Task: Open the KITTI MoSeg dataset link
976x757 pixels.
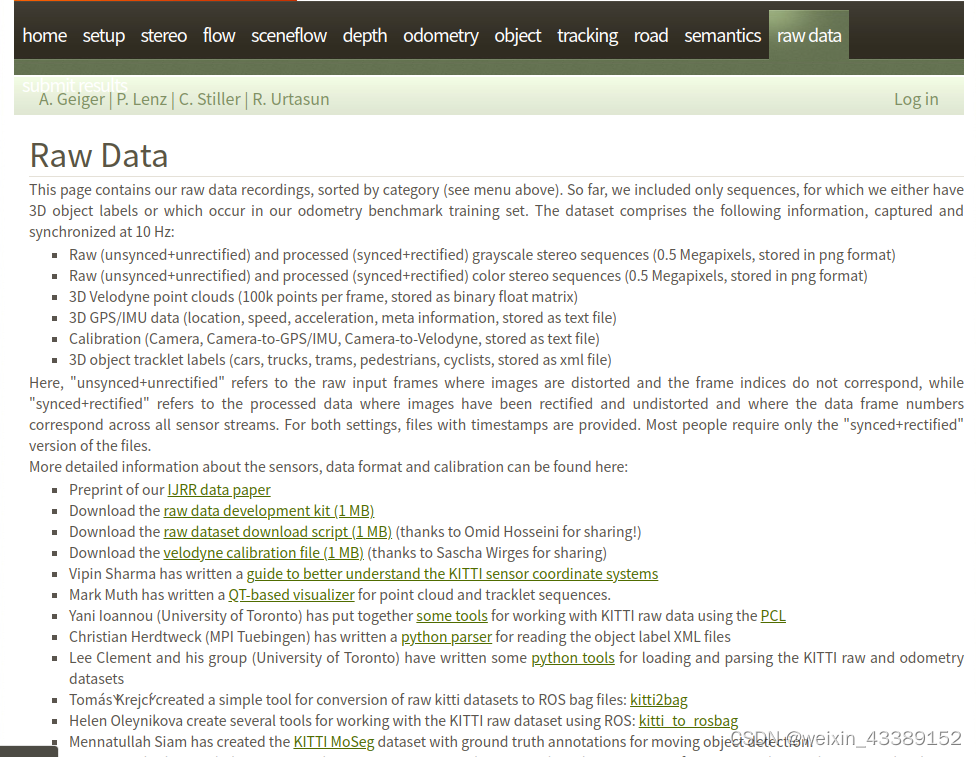Action: [334, 742]
